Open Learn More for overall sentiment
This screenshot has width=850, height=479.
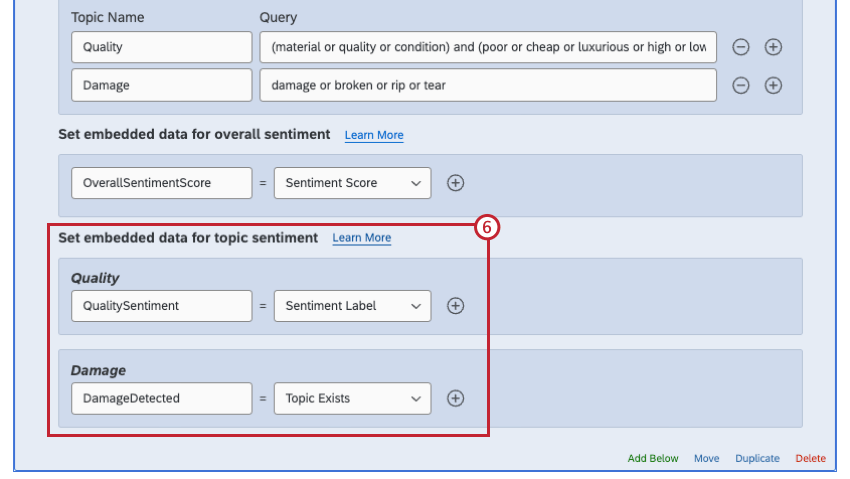click(x=374, y=135)
